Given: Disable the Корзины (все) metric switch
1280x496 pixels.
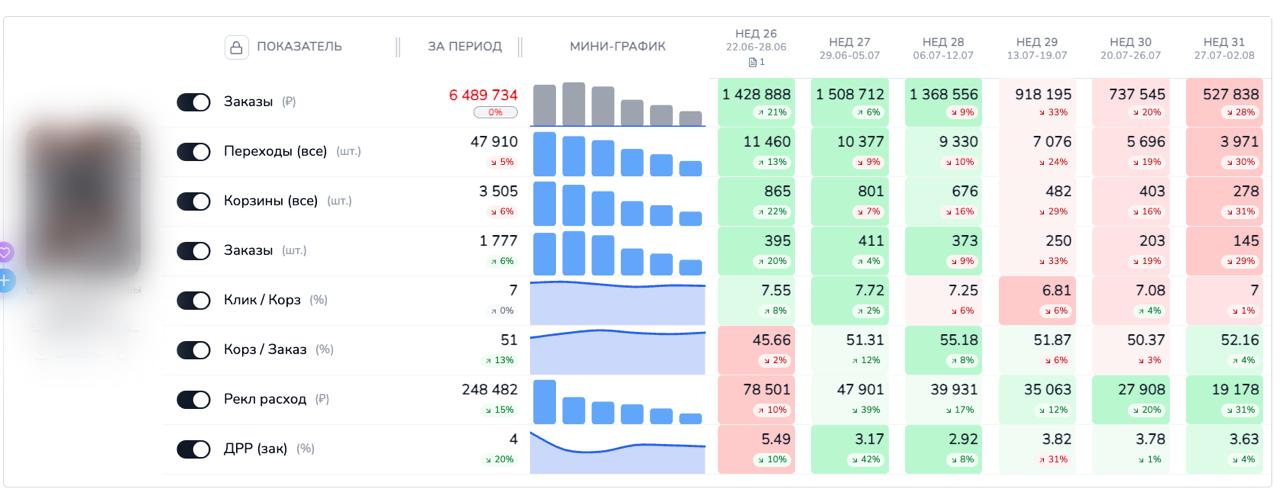Looking at the screenshot, I should [x=194, y=201].
